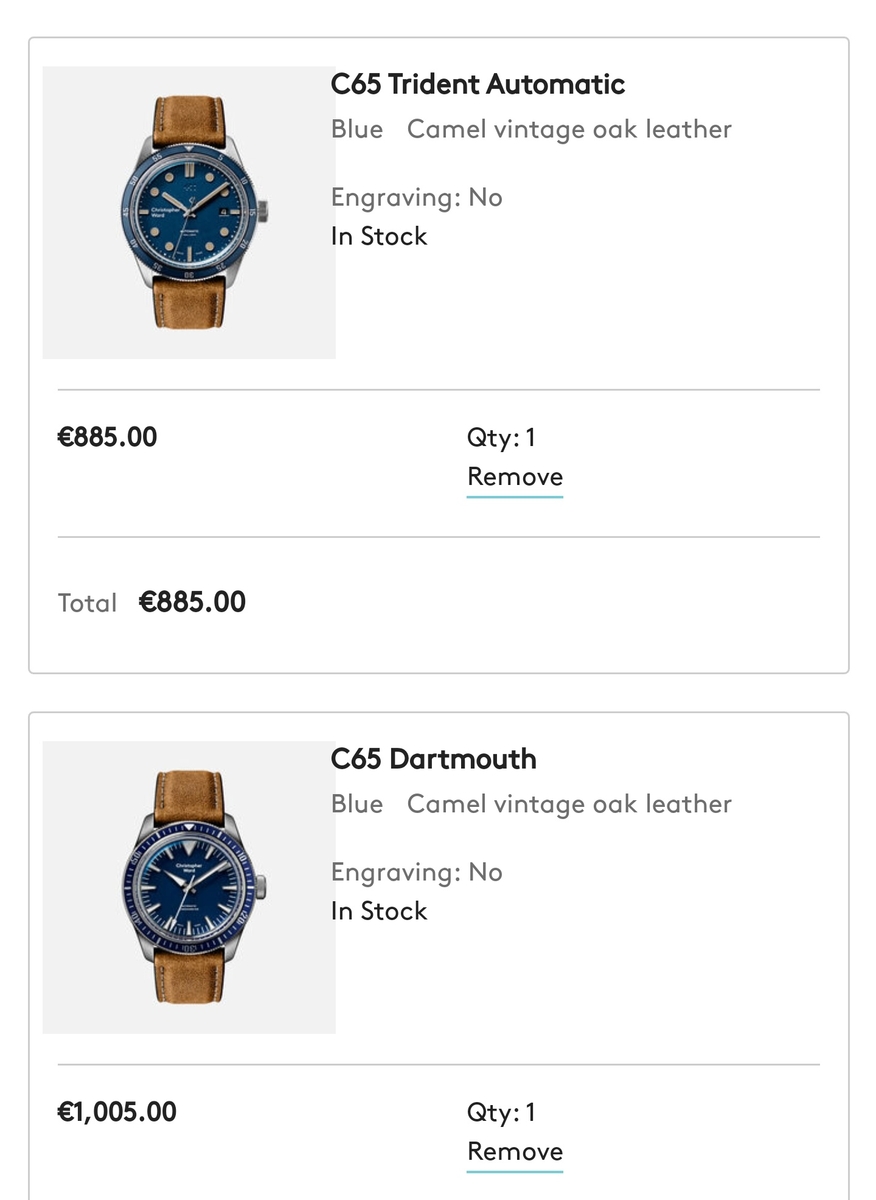This screenshot has width=876, height=1200.
Task: Click Camel vintage oak leather under C65 Trident Automatic
Action: pyautogui.click(x=569, y=130)
